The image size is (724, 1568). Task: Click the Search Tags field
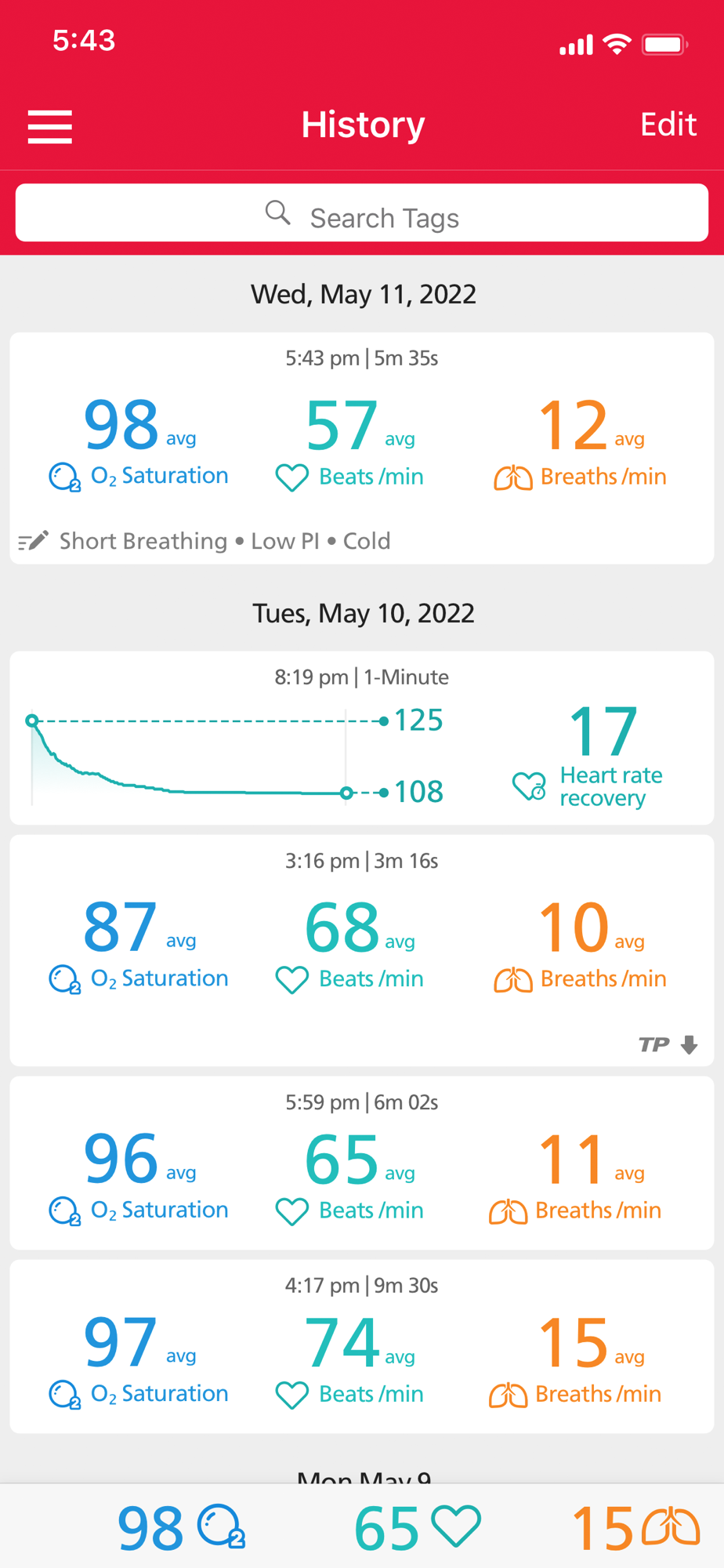point(362,213)
